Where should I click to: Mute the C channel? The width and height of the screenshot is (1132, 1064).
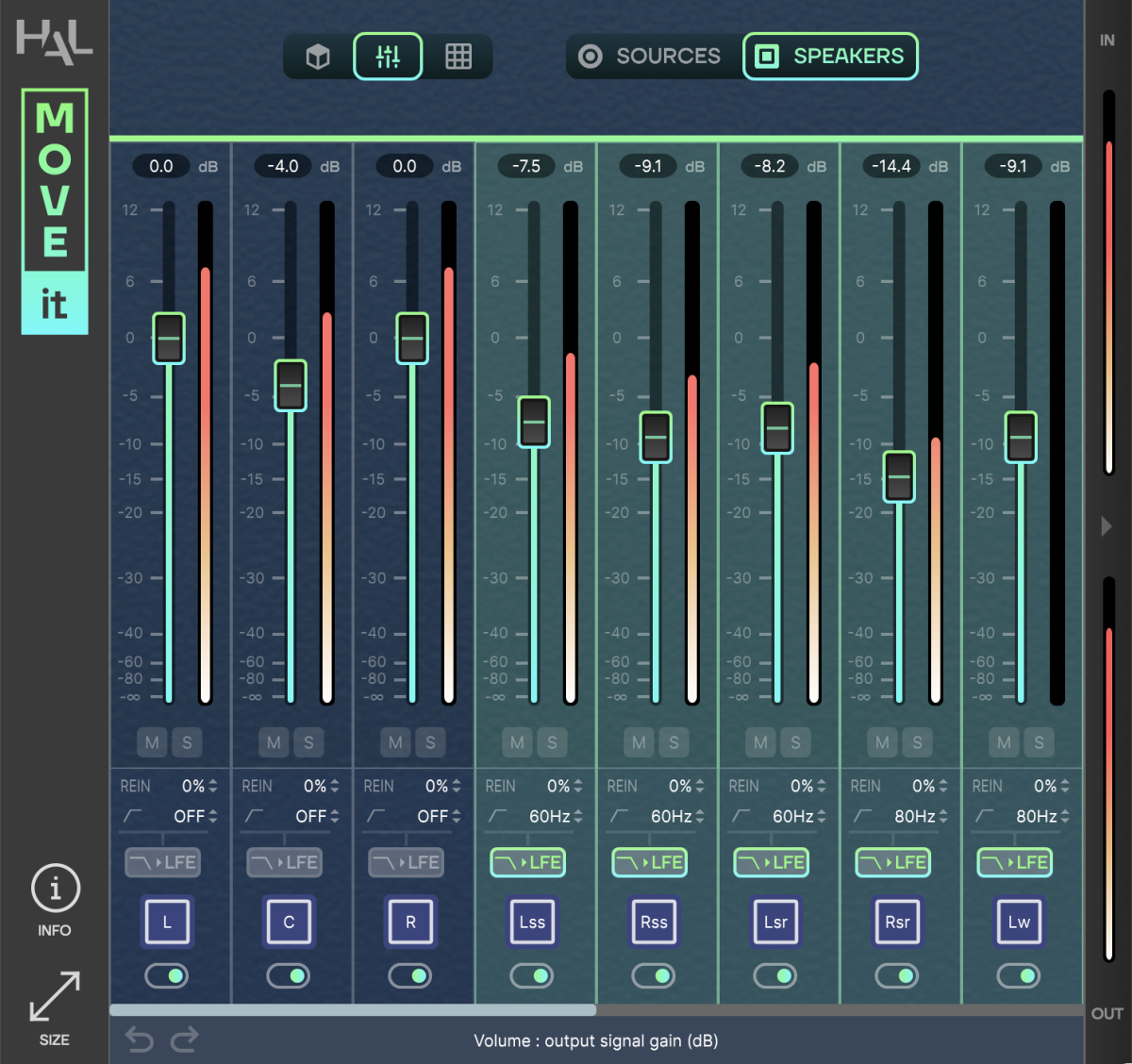(274, 742)
